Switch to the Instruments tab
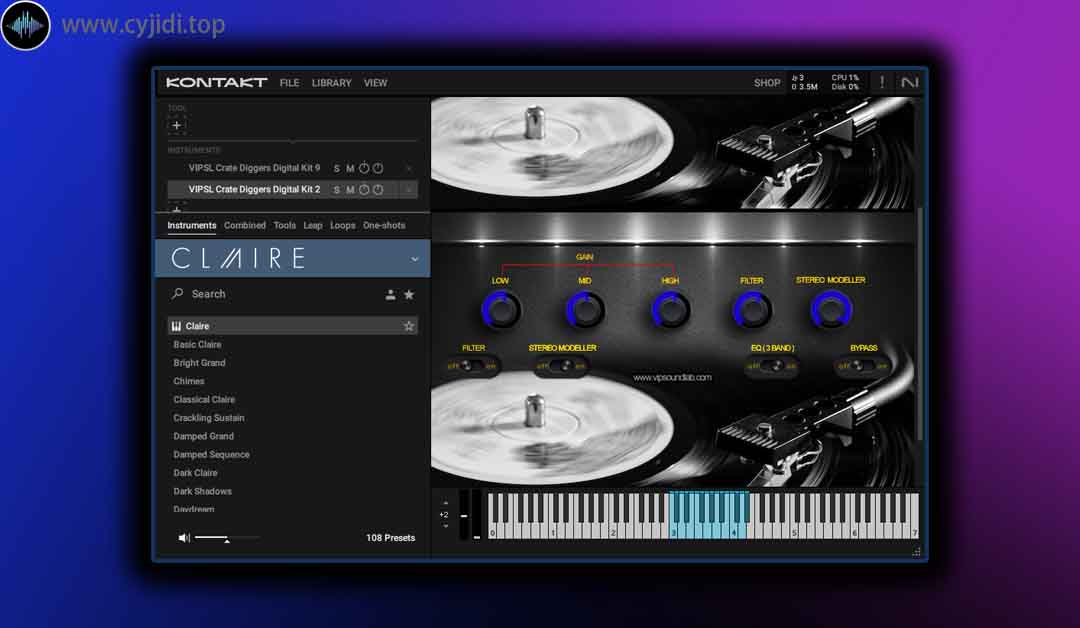This screenshot has width=1080, height=628. 191,225
